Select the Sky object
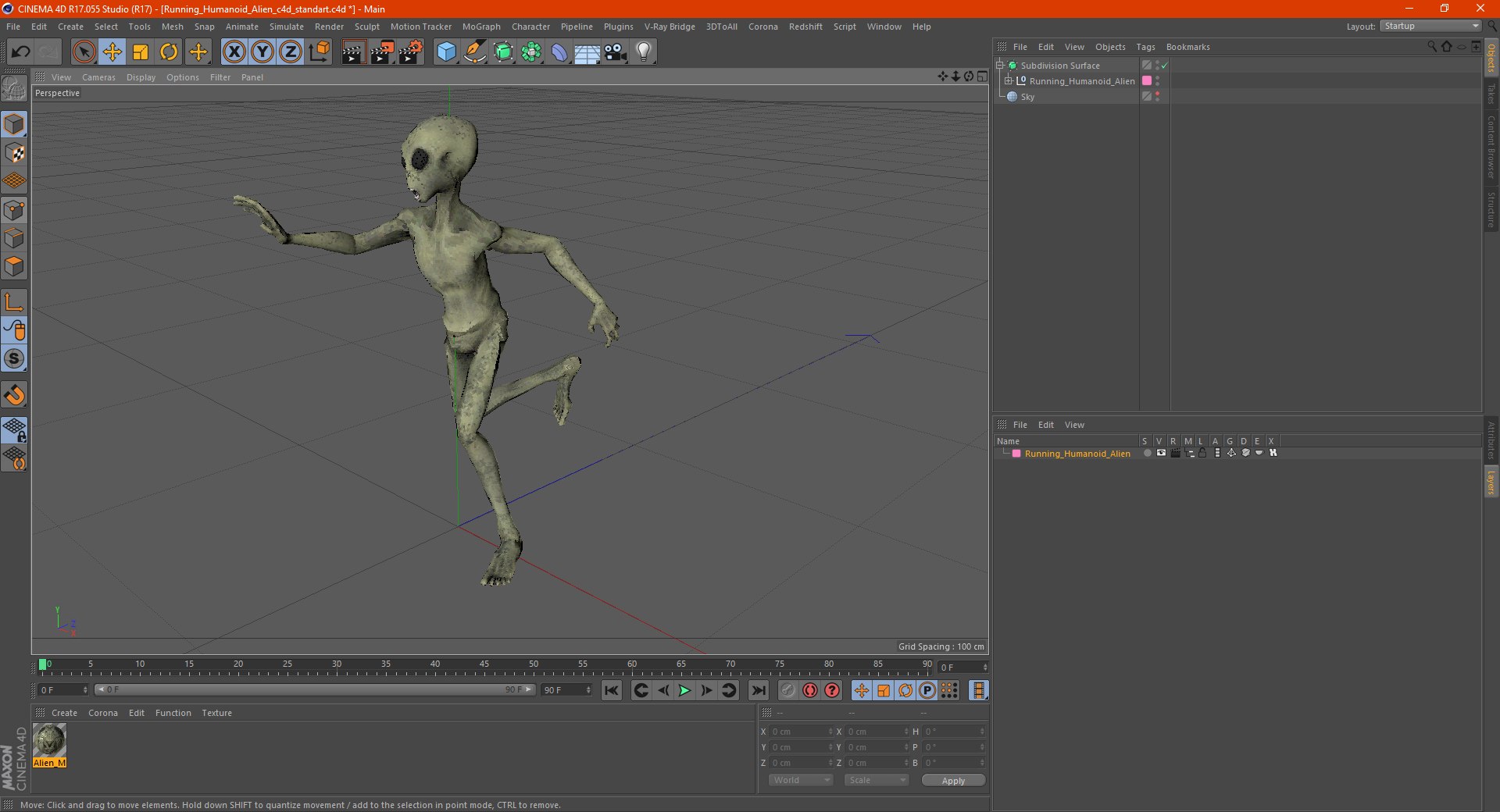This screenshot has height=812, width=1500. pyautogui.click(x=1027, y=97)
